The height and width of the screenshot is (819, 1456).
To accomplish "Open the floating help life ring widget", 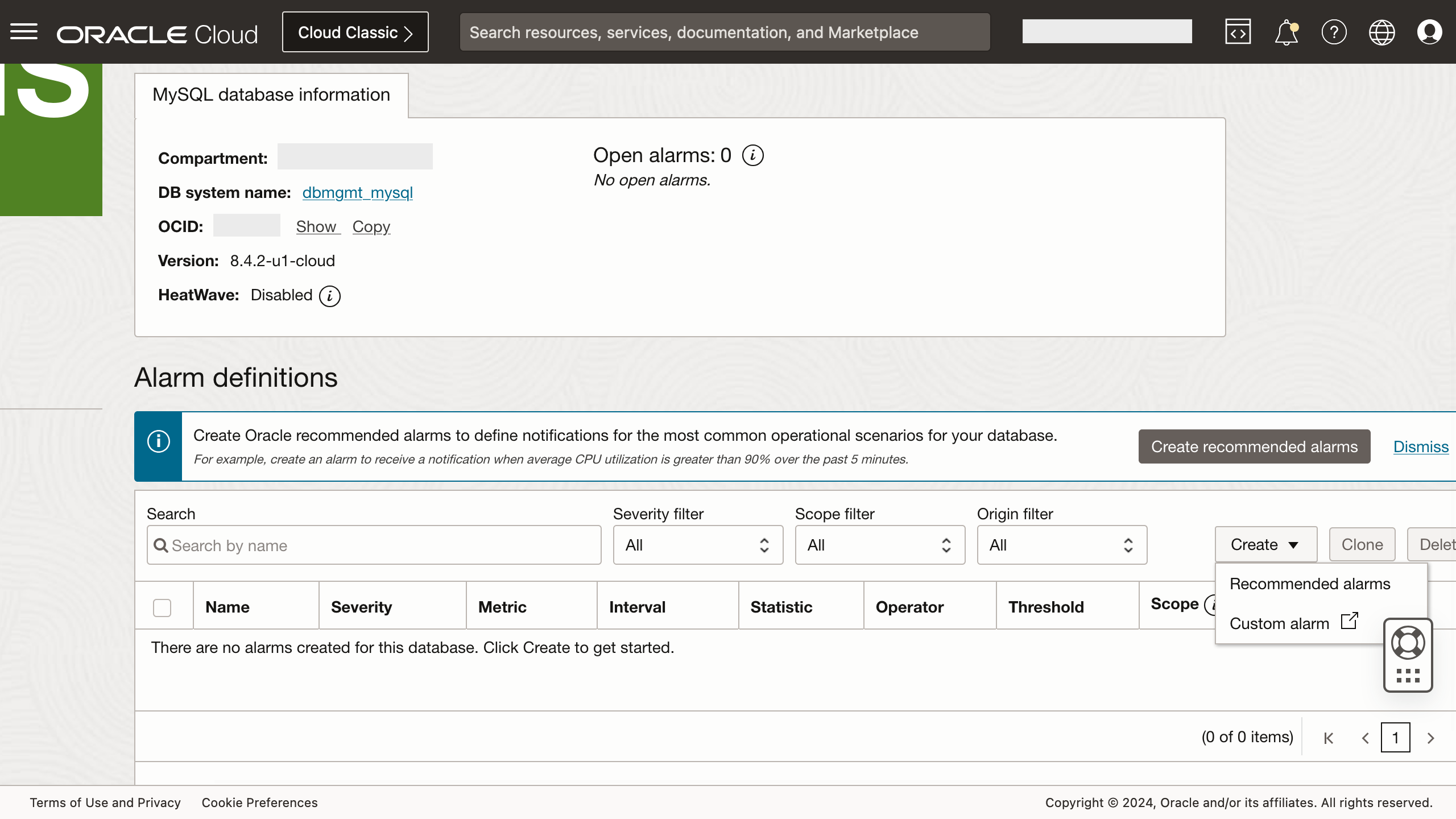I will 1408,642.
